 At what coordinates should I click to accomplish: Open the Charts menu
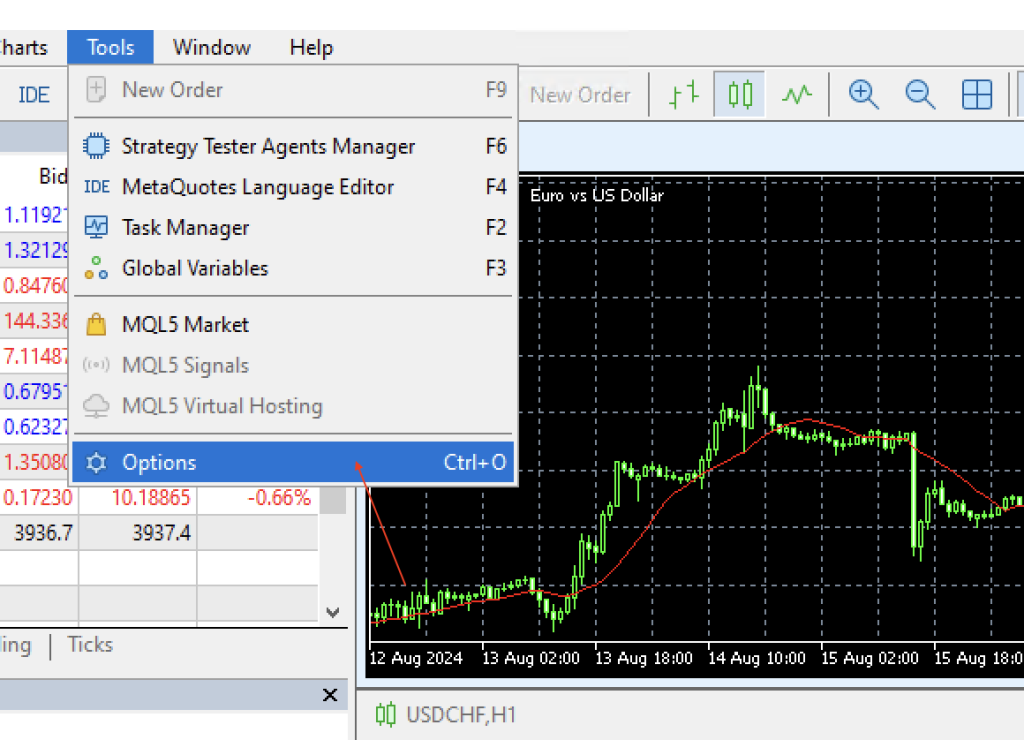[24, 47]
